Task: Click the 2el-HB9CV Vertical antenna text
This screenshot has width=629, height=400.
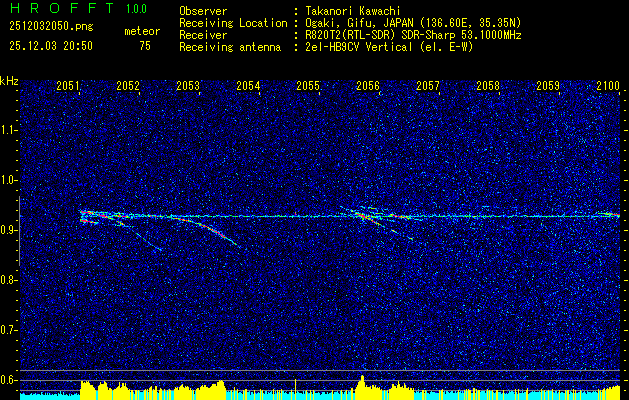Action: coord(388,47)
